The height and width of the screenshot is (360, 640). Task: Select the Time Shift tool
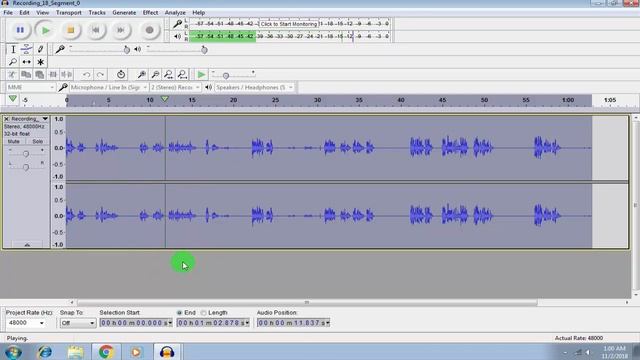(x=26, y=62)
